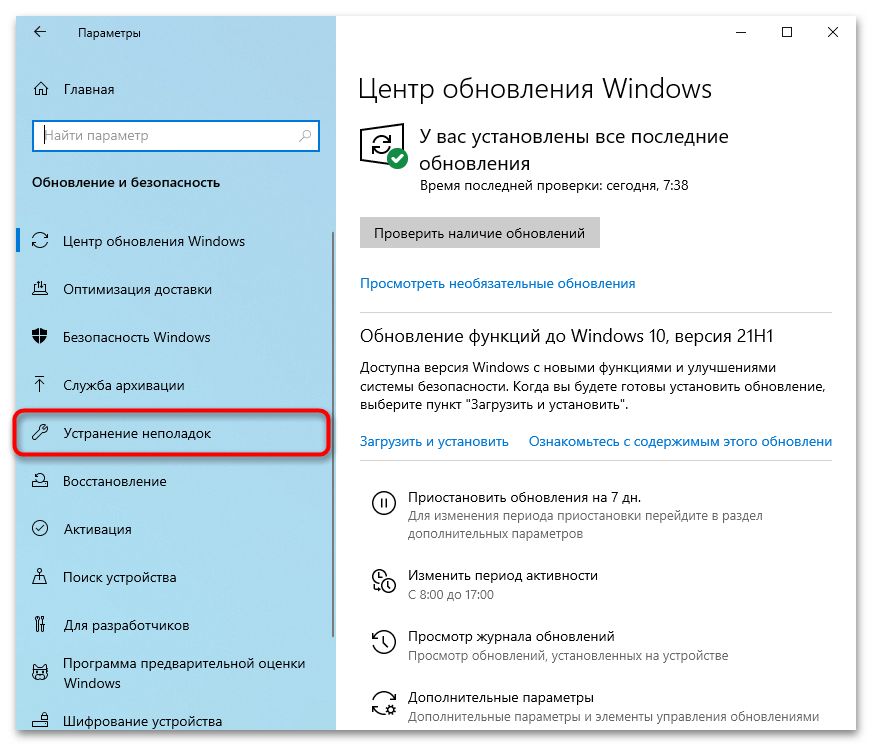The width and height of the screenshot is (872, 746).
Task: Click the history icon for Просмотр журнала обновлений
Action: coord(384,642)
